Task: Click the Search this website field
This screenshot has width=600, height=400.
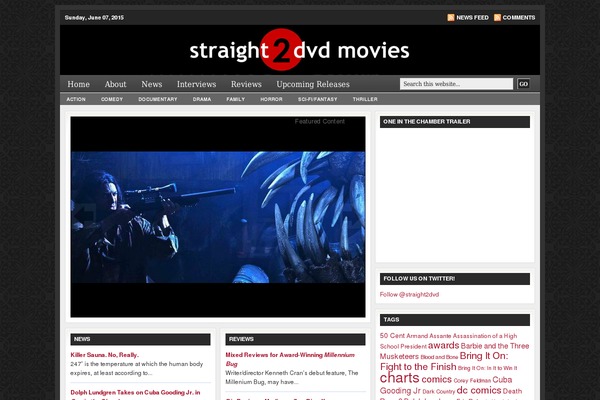Action: click(x=456, y=84)
